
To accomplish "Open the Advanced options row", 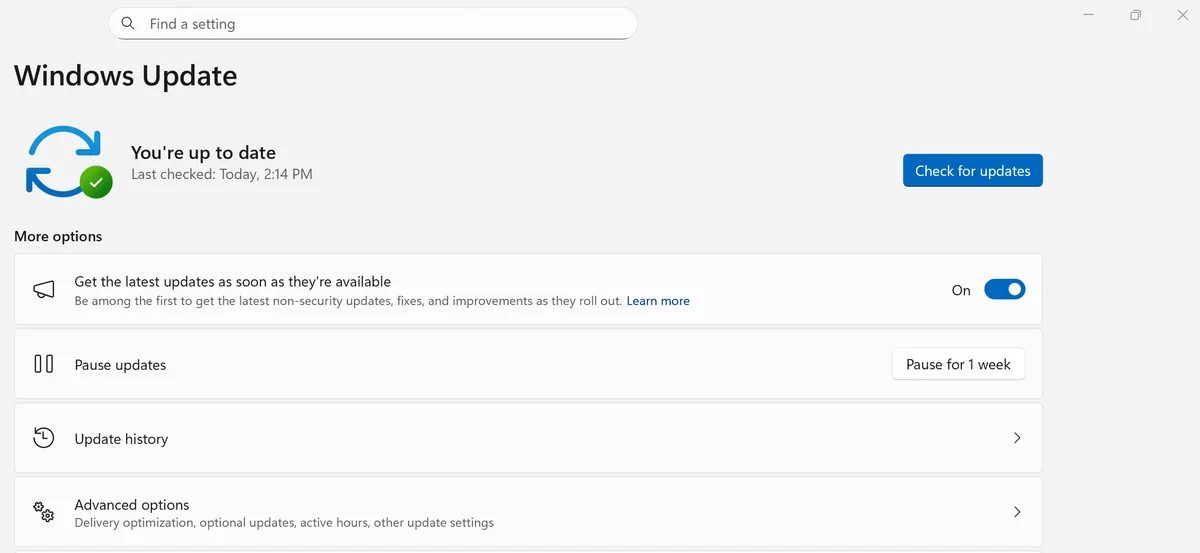I will [528, 512].
